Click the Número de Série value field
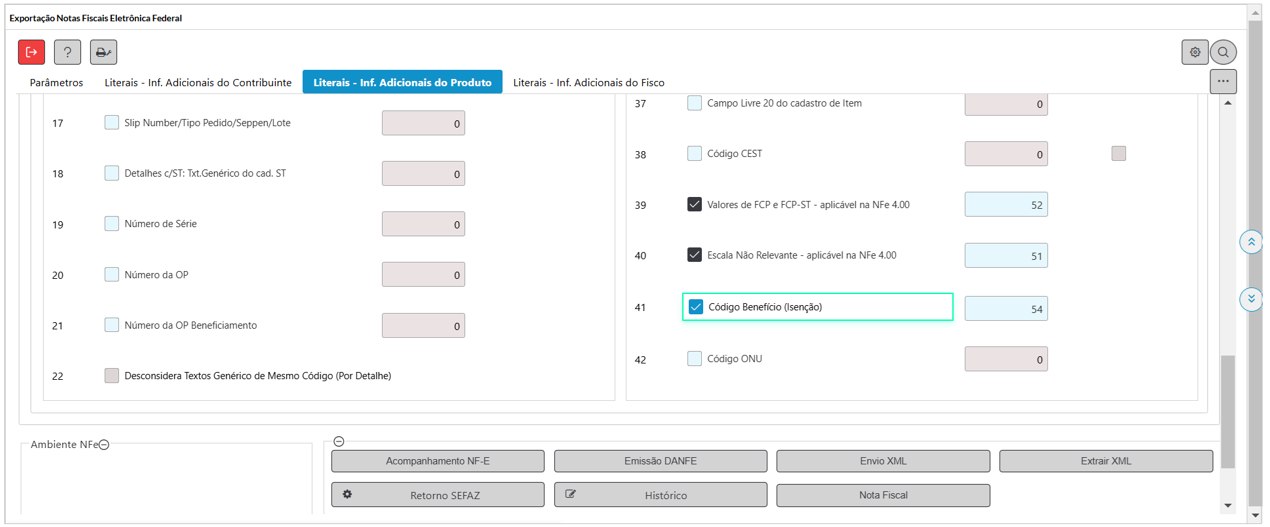The height and width of the screenshot is (527, 1270). click(x=423, y=225)
